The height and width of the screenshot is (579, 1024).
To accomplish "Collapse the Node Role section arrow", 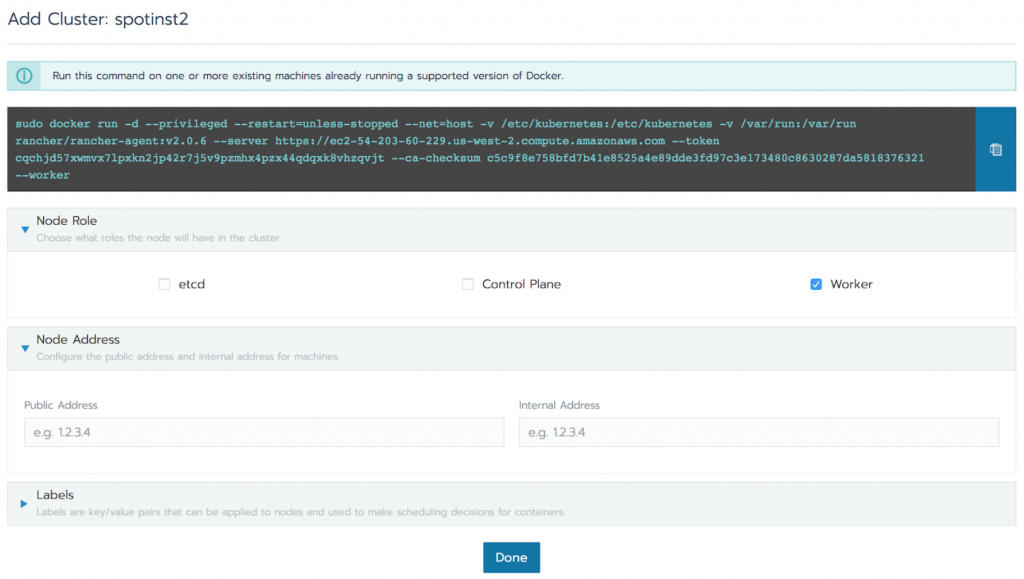I will (24, 229).
